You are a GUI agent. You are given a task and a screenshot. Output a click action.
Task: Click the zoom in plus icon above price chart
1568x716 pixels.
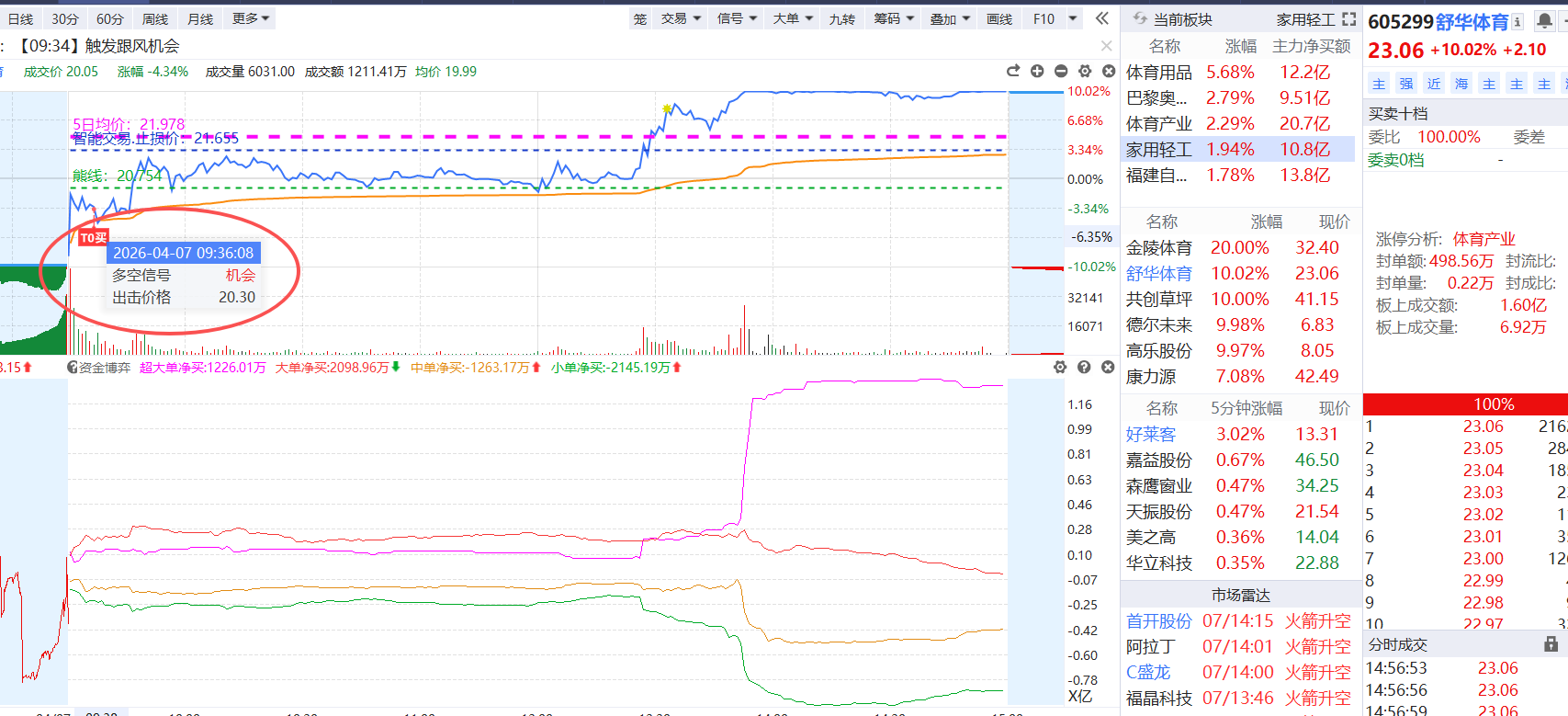pos(1037,72)
